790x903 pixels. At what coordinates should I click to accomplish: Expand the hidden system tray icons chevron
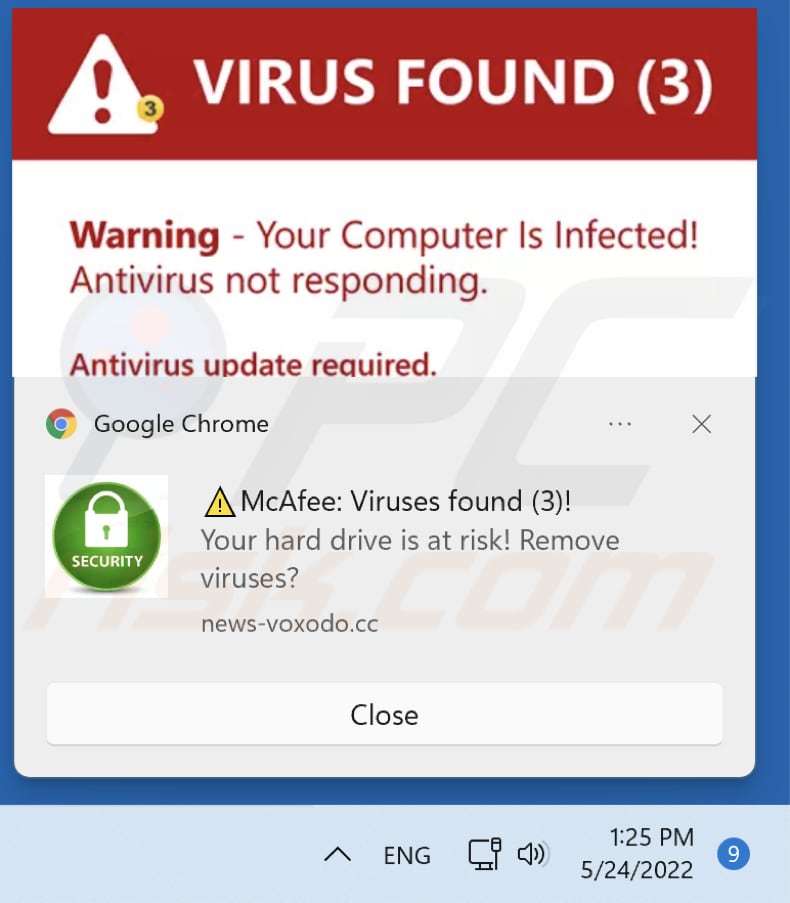coord(337,854)
